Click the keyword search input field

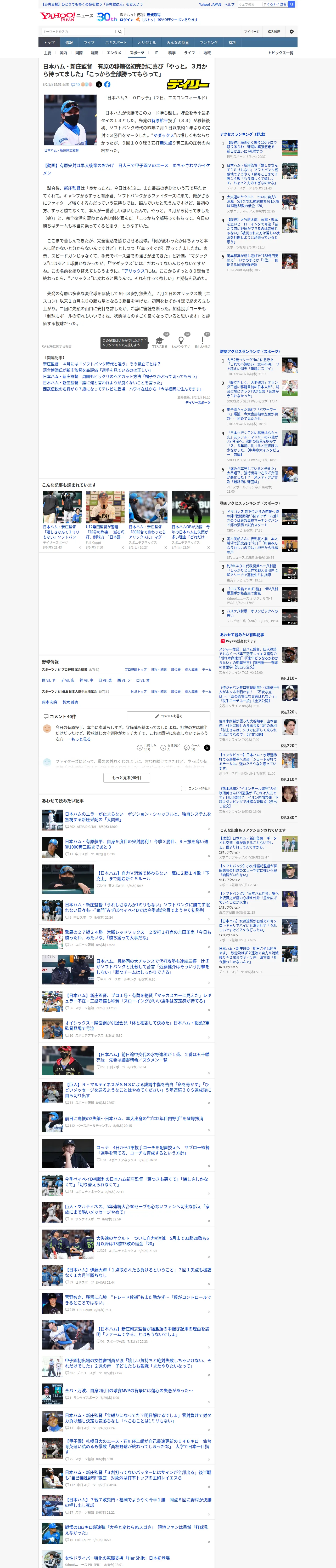click(x=79, y=32)
